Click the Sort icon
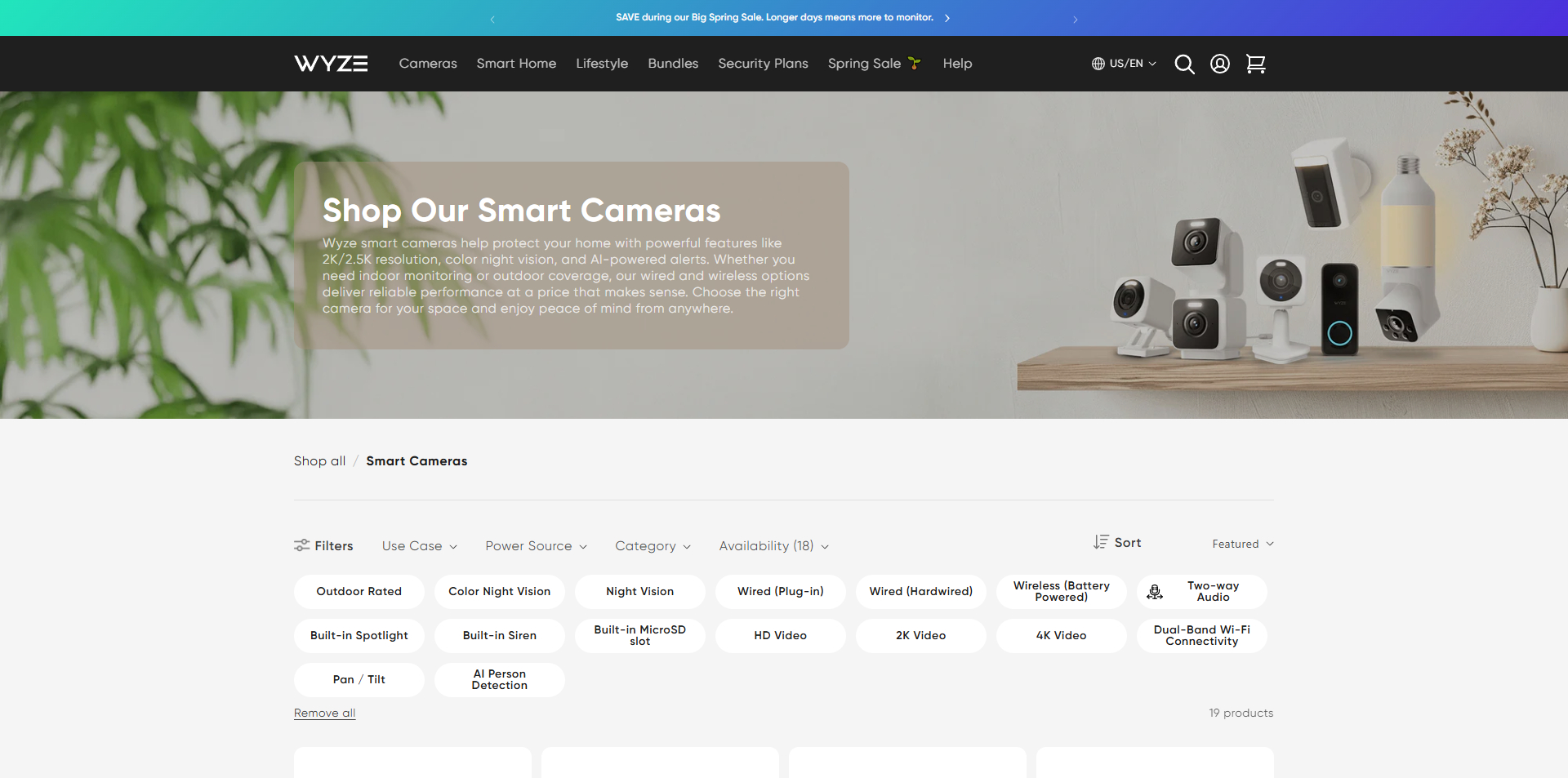Image resolution: width=1568 pixels, height=778 pixels. (1101, 542)
